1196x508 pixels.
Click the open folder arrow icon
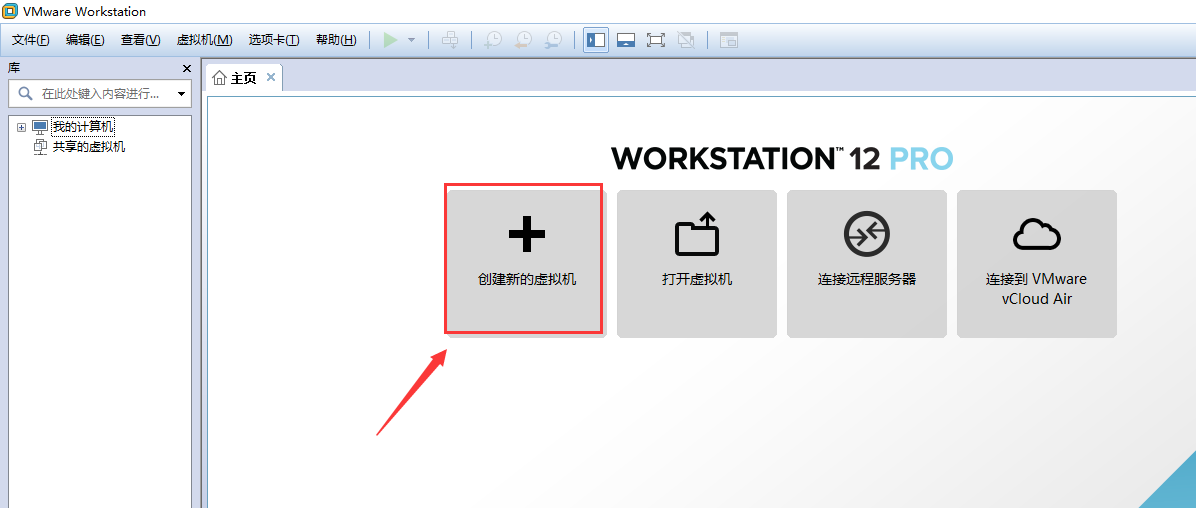click(697, 233)
